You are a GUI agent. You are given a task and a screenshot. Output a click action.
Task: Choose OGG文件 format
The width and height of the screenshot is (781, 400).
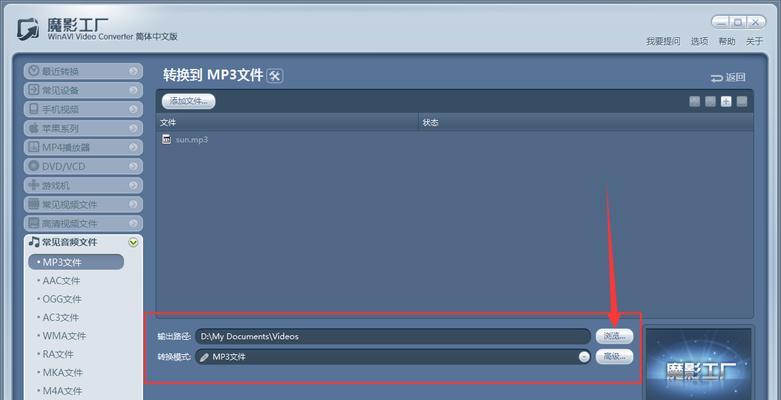[x=61, y=299]
